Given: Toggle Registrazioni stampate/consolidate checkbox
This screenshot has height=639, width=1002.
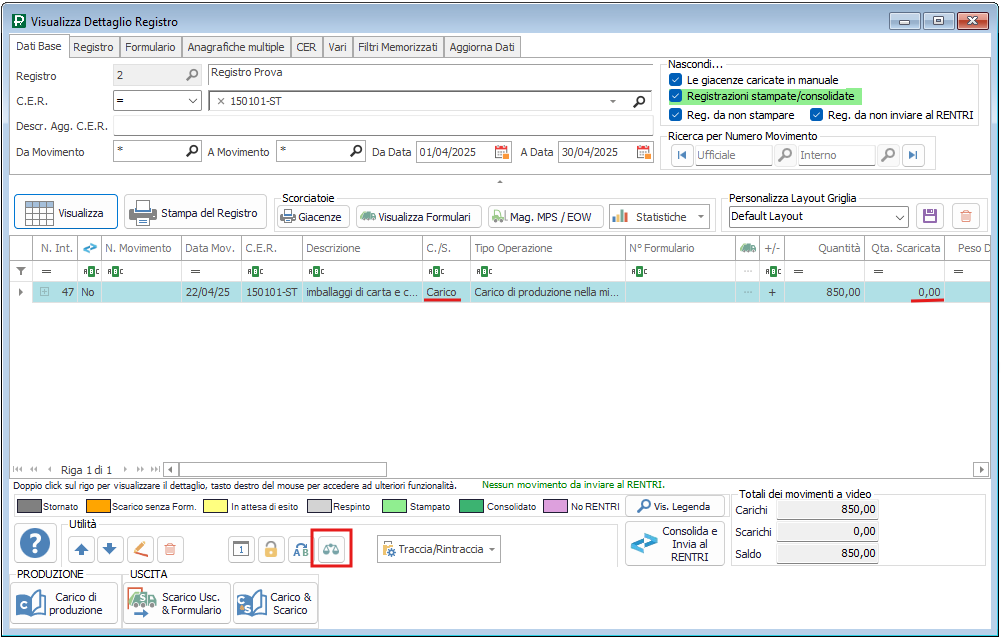Looking at the screenshot, I should (676, 96).
